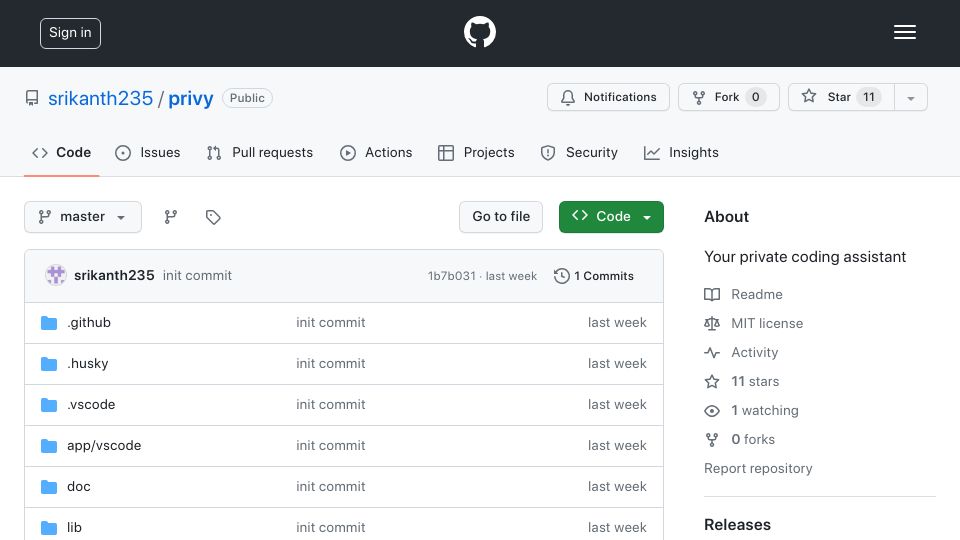Open the lib folder
The image size is (960, 540).
(x=74, y=528)
